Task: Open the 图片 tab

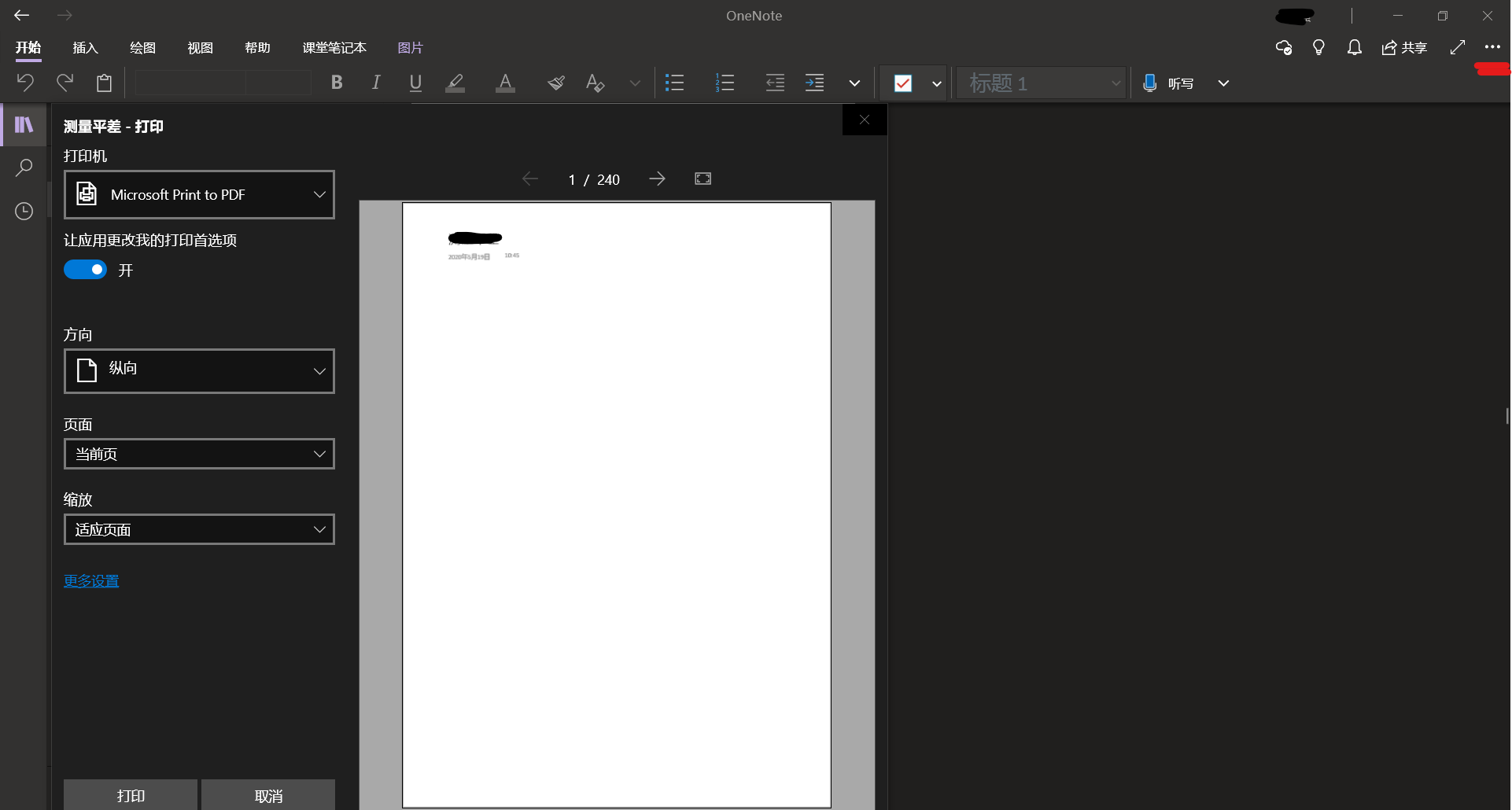Action: click(x=410, y=48)
